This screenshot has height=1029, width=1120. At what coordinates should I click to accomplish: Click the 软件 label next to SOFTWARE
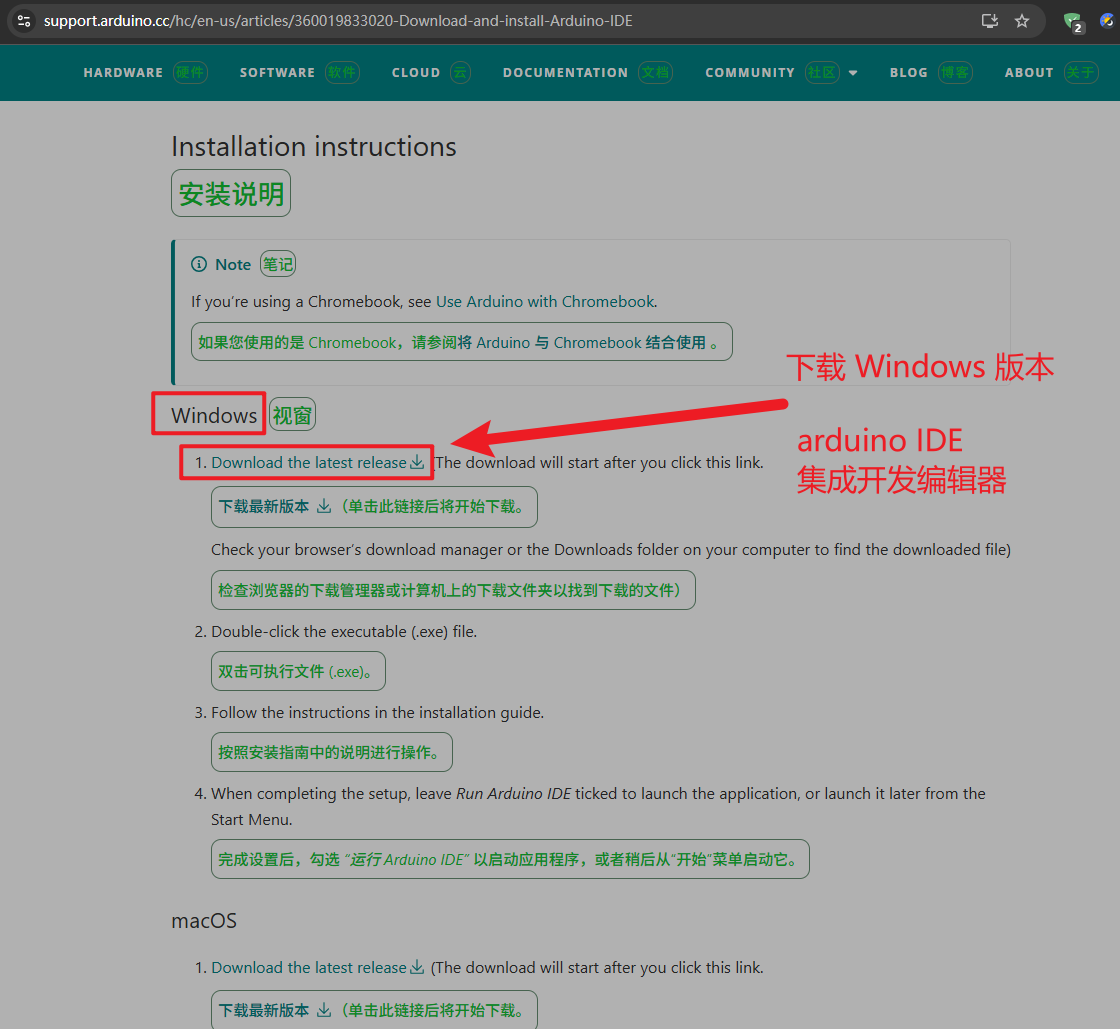pyautogui.click(x=342, y=72)
